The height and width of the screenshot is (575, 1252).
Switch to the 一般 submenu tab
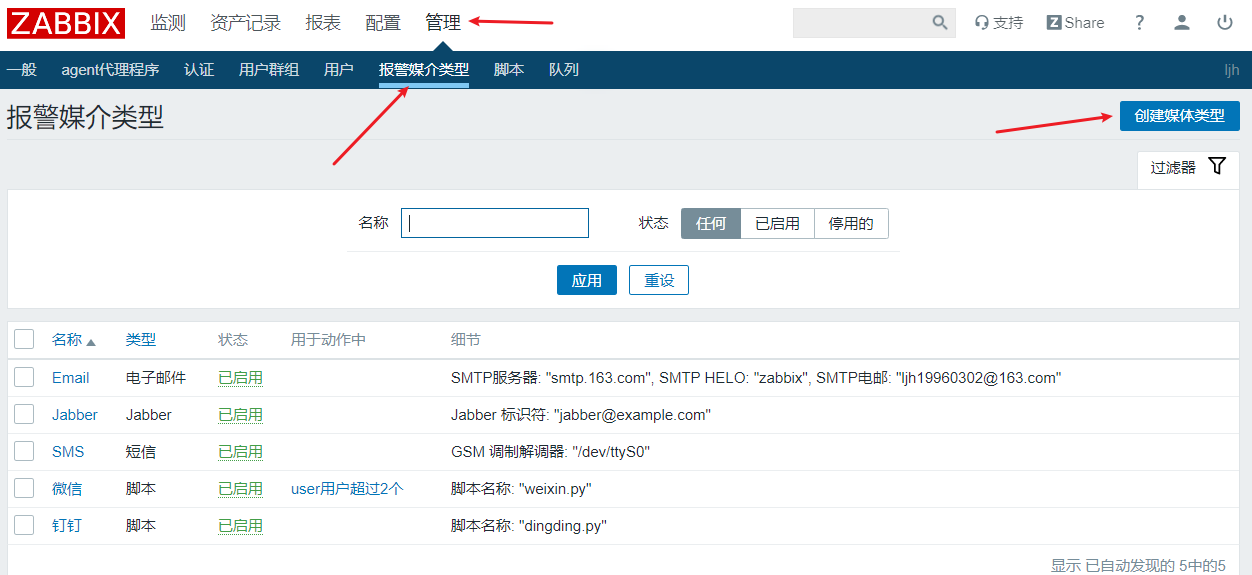22,70
